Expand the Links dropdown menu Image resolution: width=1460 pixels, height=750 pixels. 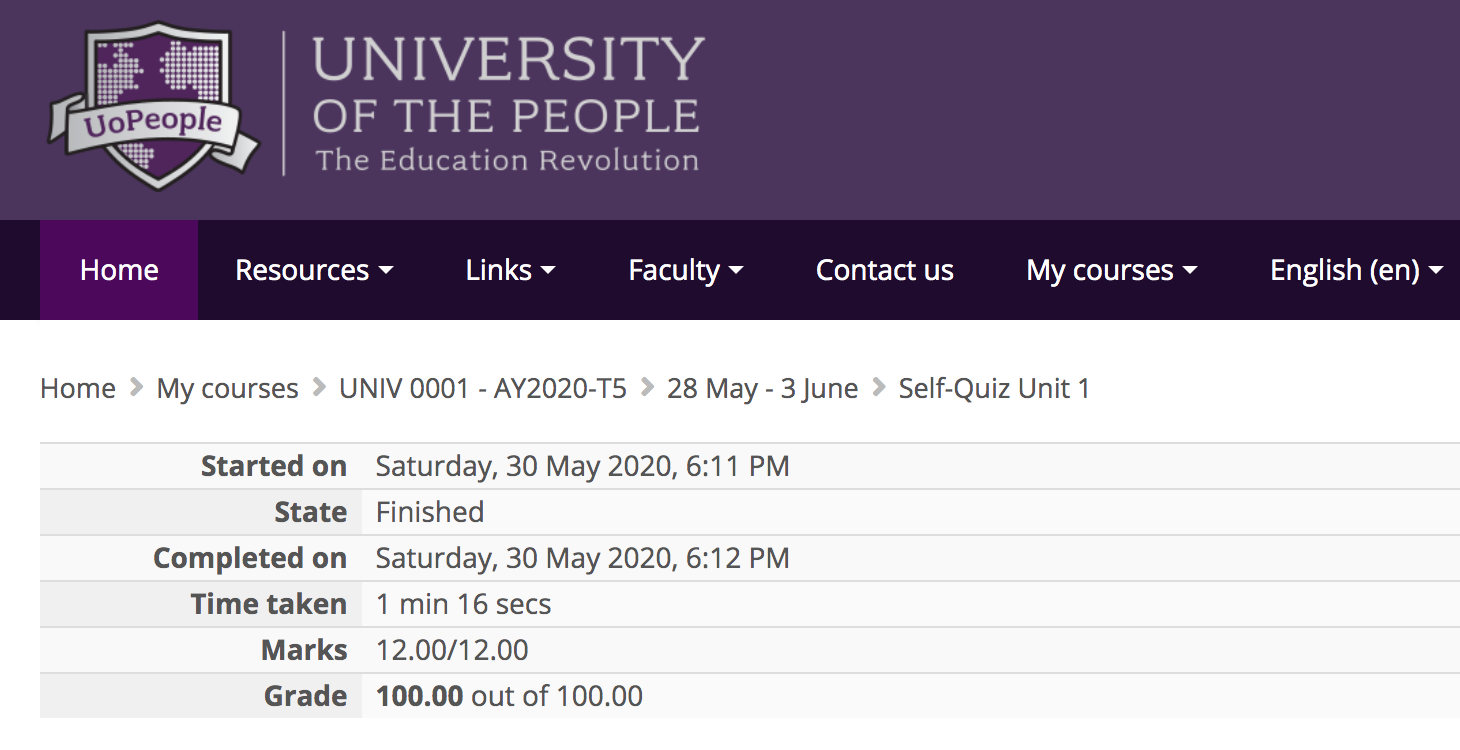click(x=510, y=270)
